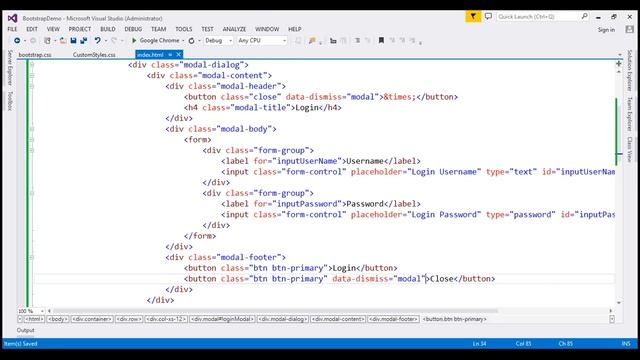Open the Google Chrome browser target dropdown
The height and width of the screenshot is (360, 640).
click(x=183, y=40)
